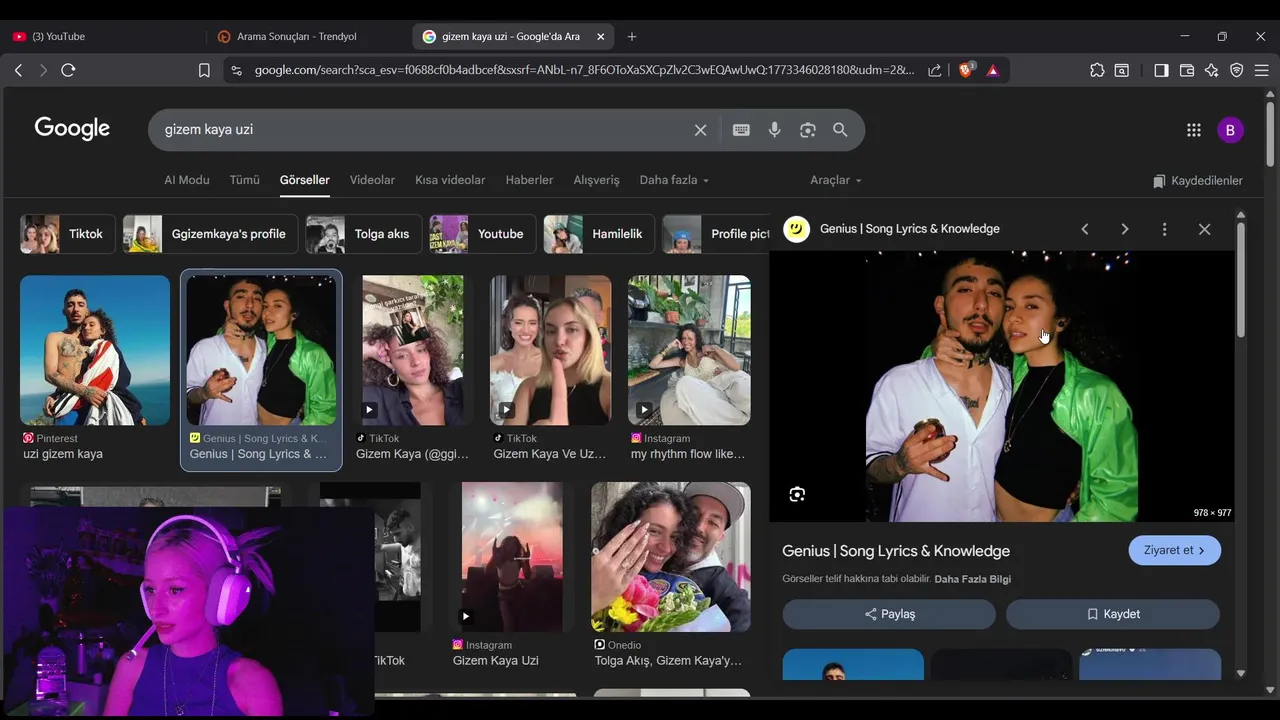This screenshot has width=1280, height=720.
Task: Expand the Daha fazla dropdown
Action: click(x=674, y=180)
